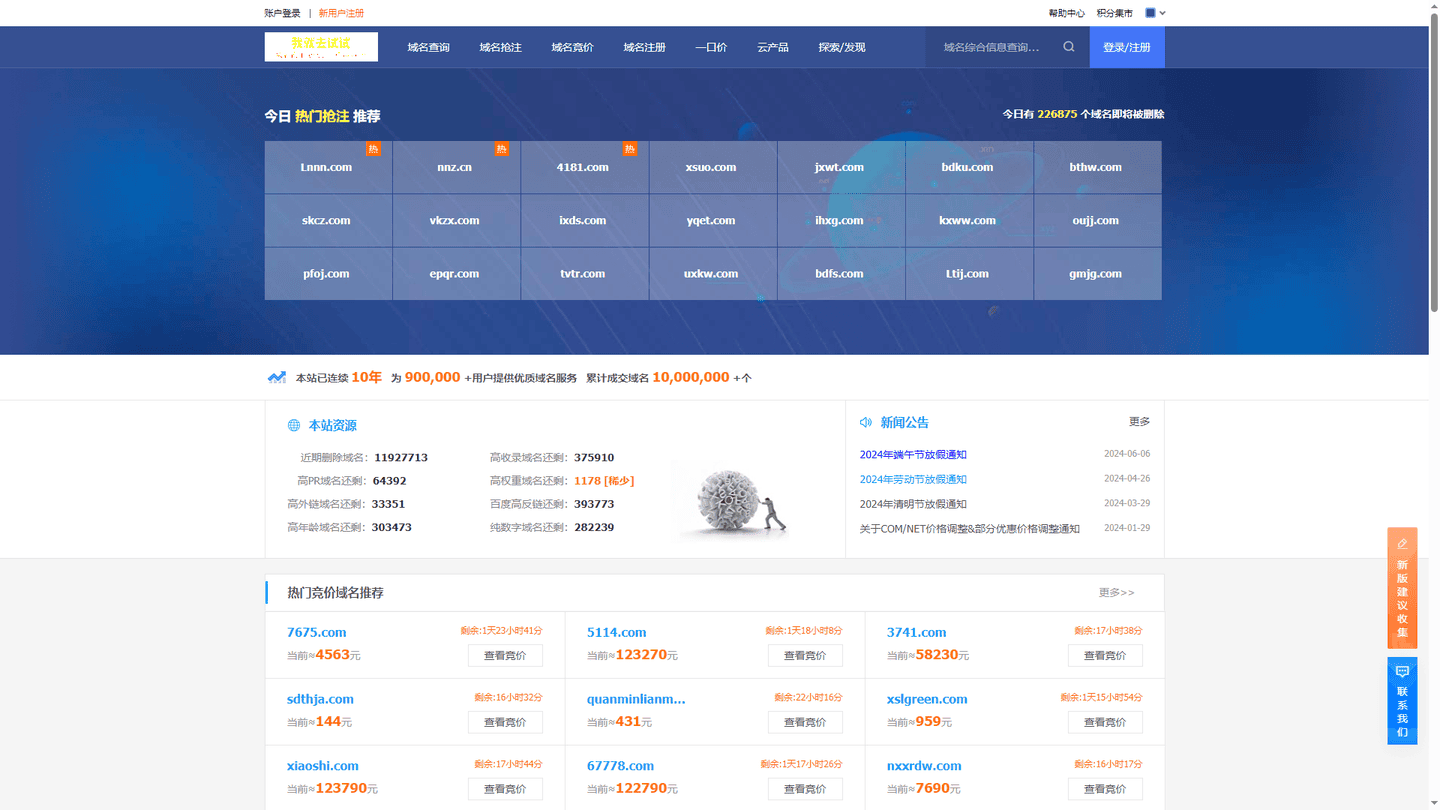Click 查看竞价 for sdthja.com
Viewport: 1440px width, 810px height.
(x=505, y=722)
